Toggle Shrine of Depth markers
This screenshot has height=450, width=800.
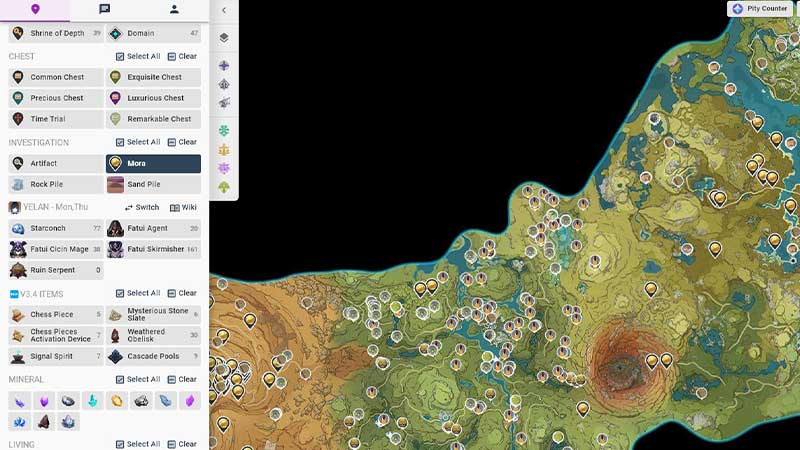(x=56, y=33)
